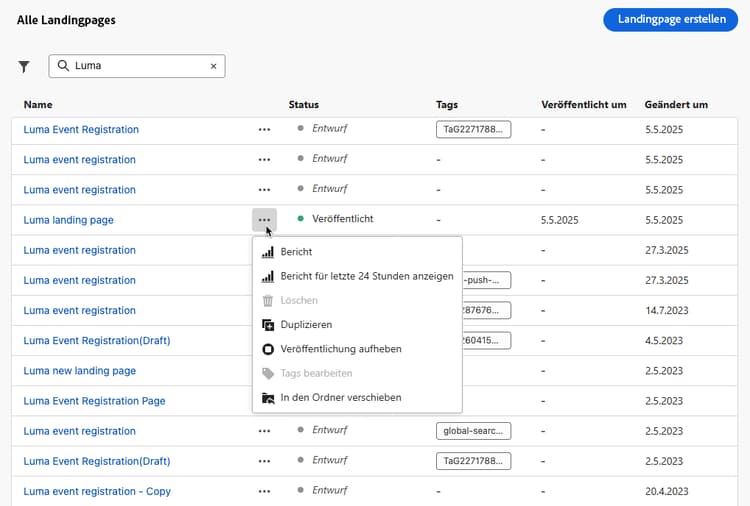Sort by the Geändert um column header
Screen dimensions: 750x506
coord(676,104)
